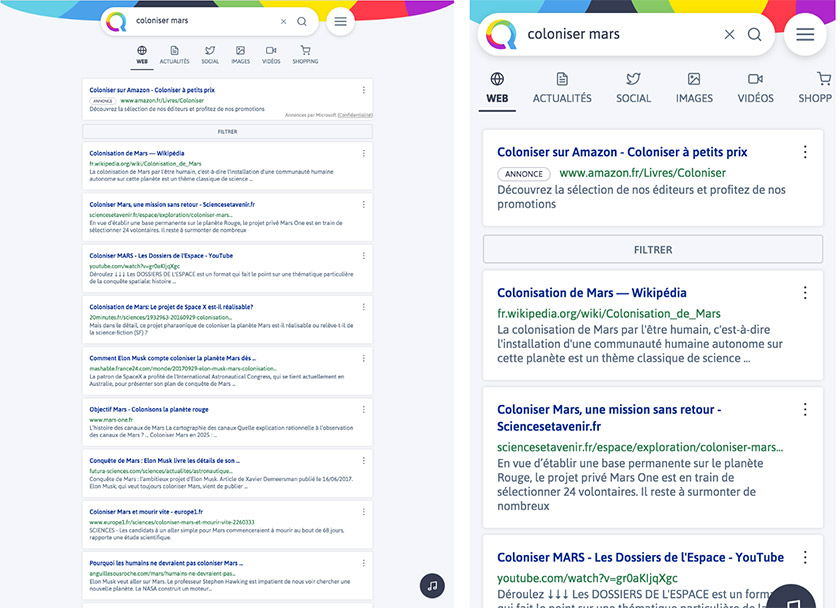The height and width of the screenshot is (608, 840).
Task: Open the SOCIAL tab in the left view
Action: point(210,55)
